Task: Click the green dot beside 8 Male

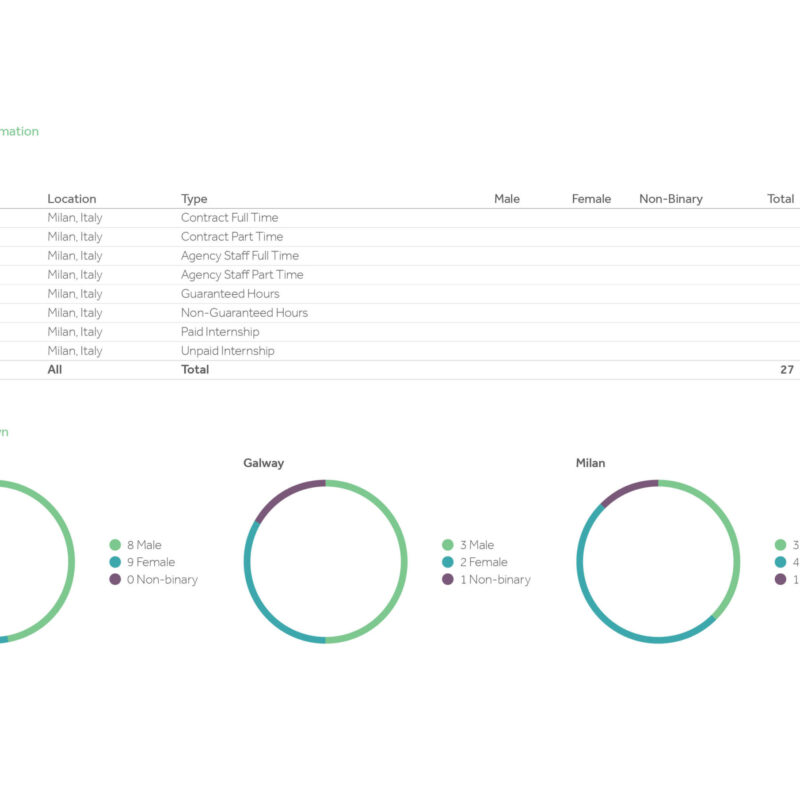Action: pos(115,545)
